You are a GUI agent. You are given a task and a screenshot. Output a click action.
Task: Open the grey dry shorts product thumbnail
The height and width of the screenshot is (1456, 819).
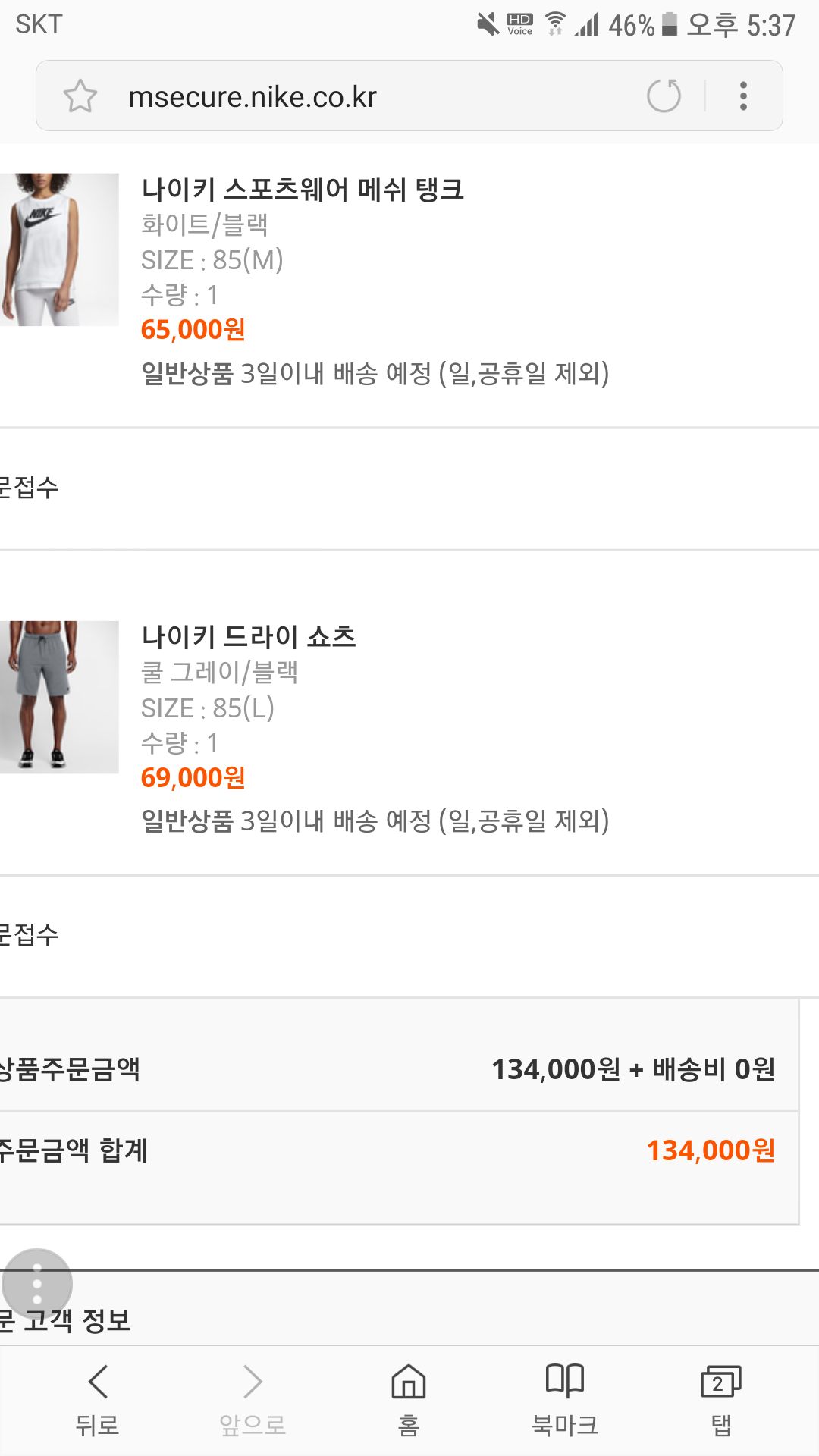59,697
